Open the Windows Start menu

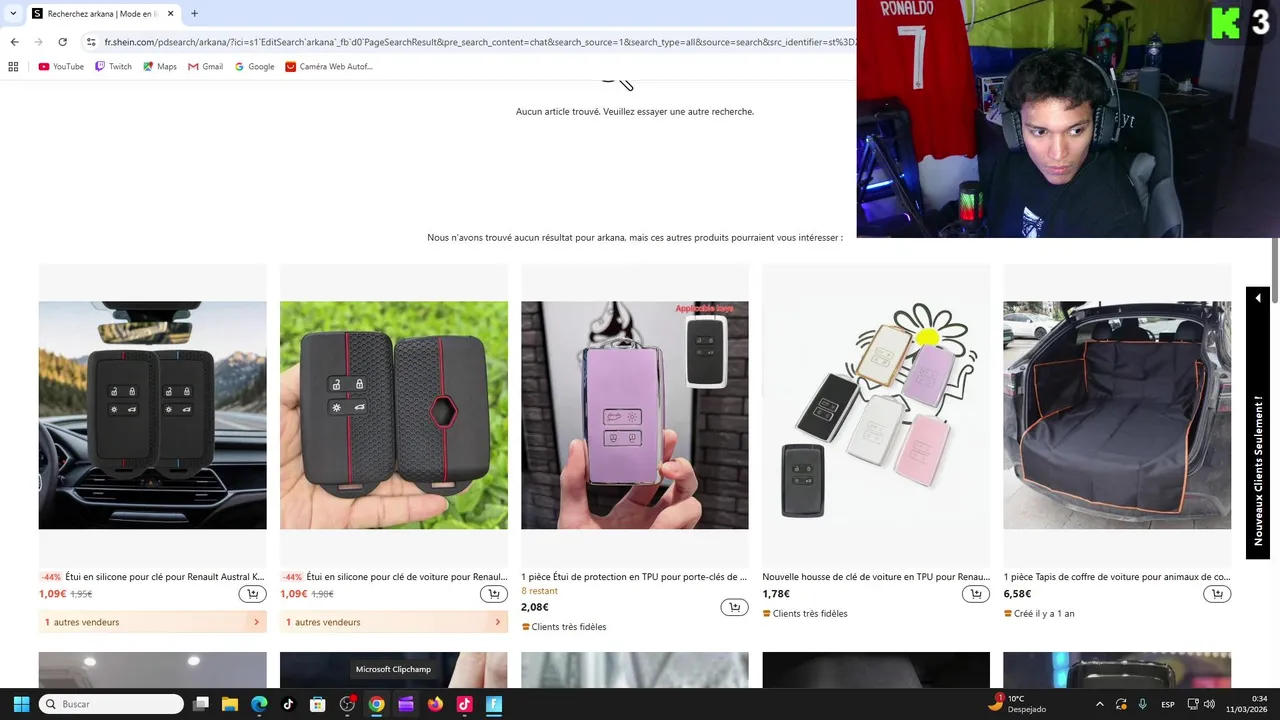pos(21,704)
